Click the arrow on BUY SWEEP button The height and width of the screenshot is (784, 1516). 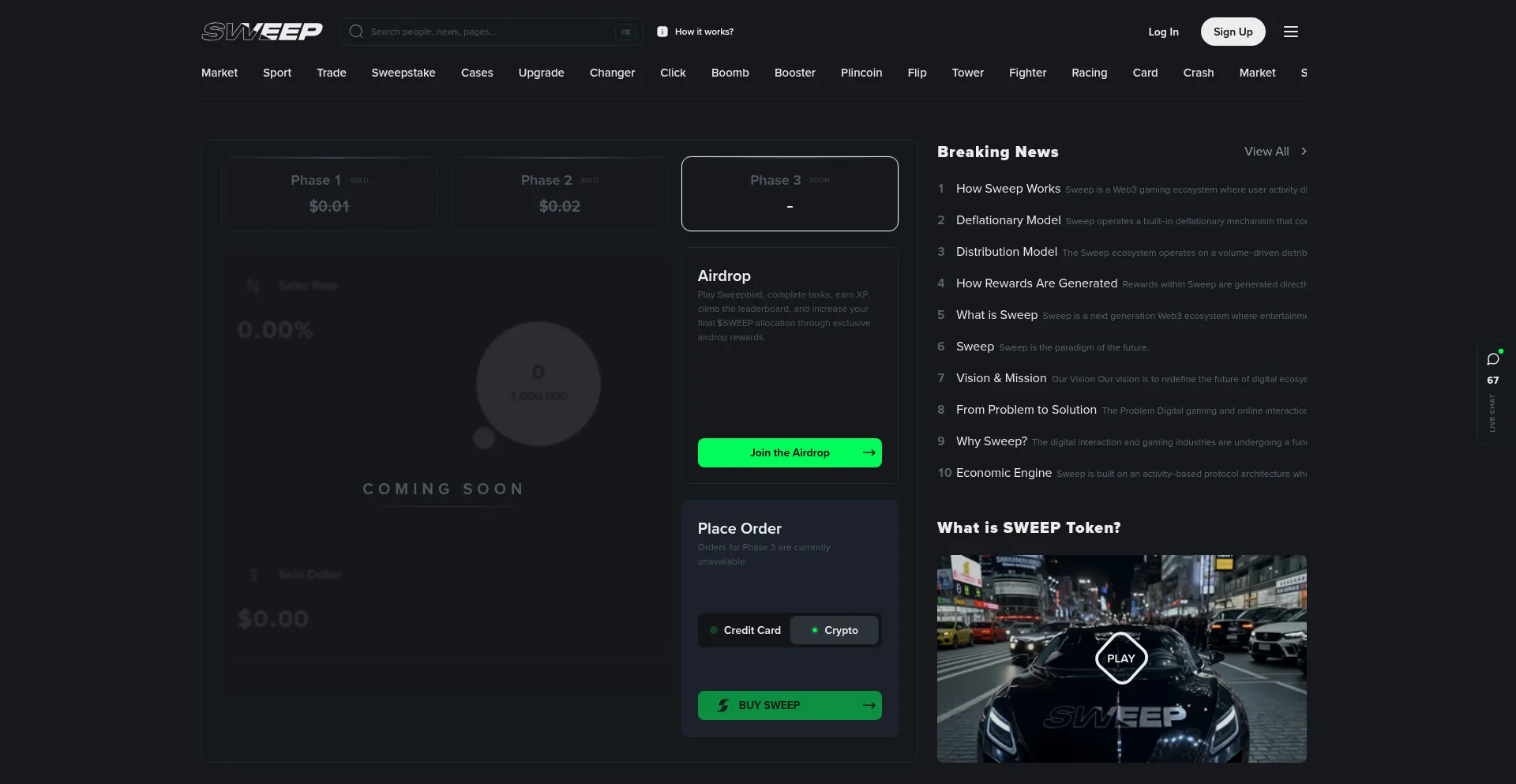tap(869, 705)
